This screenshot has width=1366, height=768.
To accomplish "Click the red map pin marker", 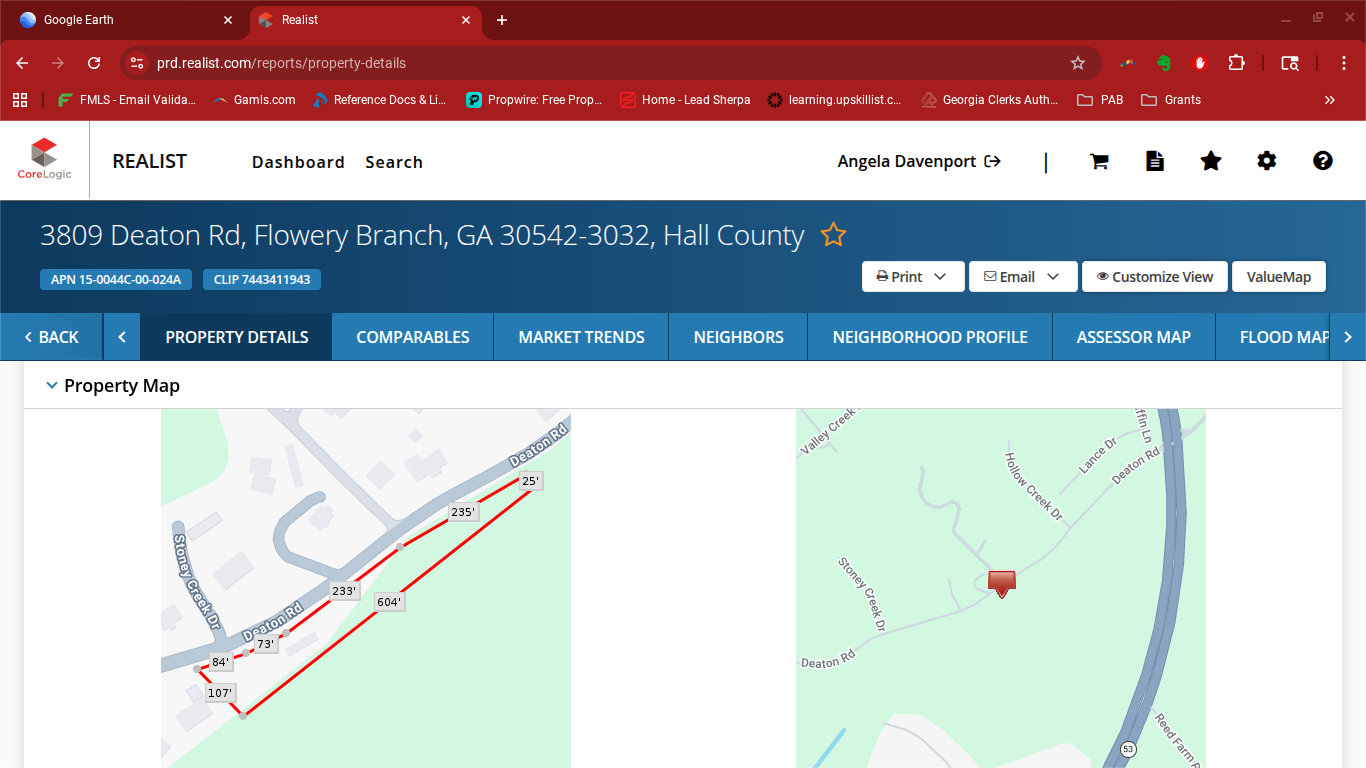I will coord(1002,584).
